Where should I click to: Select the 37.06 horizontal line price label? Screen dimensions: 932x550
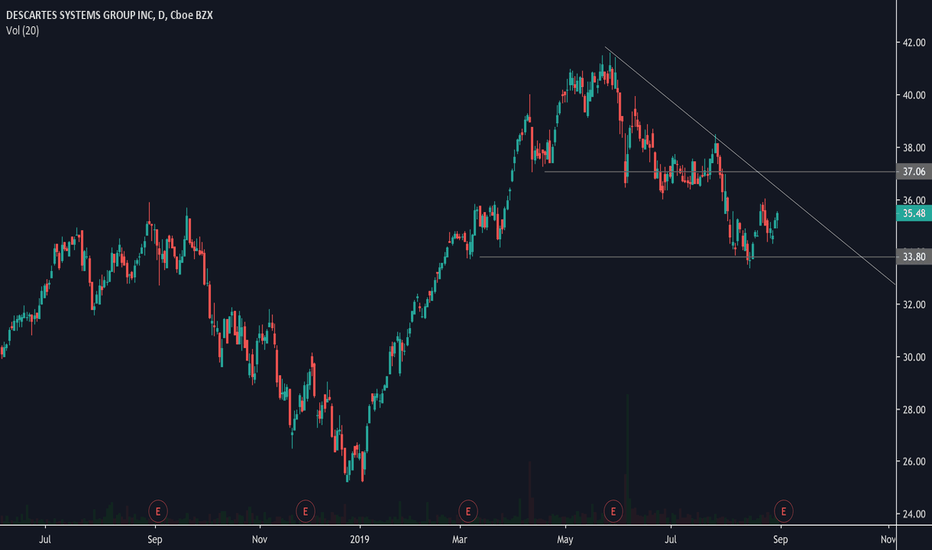coord(914,172)
